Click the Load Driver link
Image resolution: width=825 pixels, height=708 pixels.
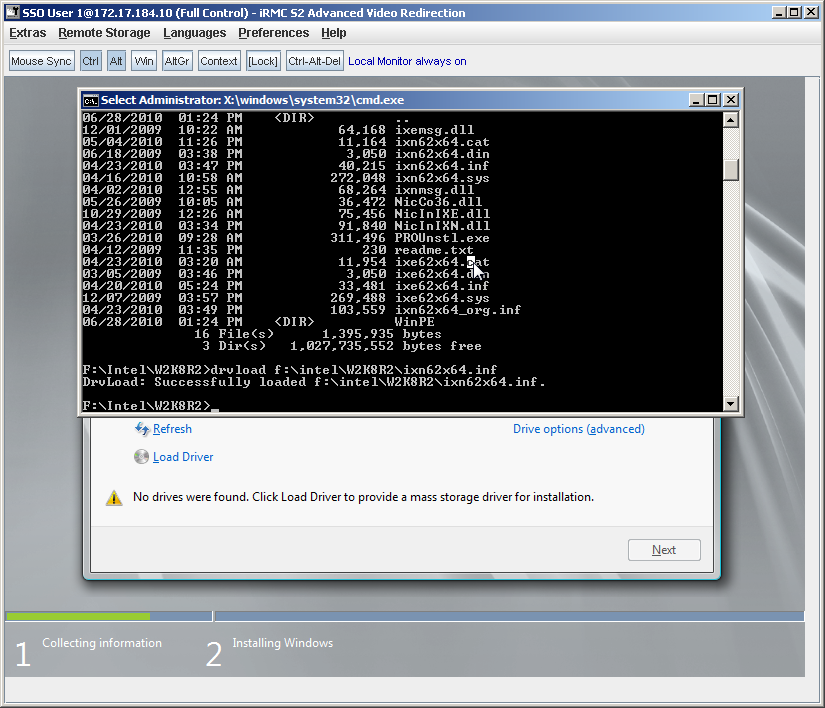183,457
